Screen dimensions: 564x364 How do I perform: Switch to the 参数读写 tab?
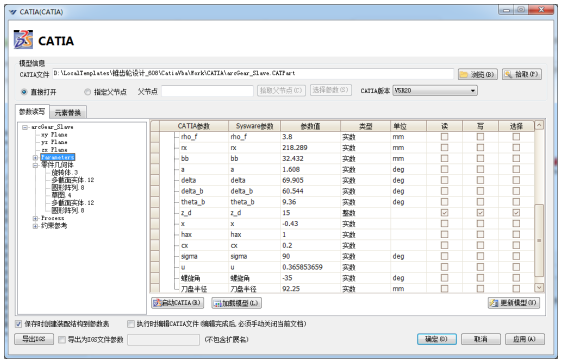[x=32, y=112]
